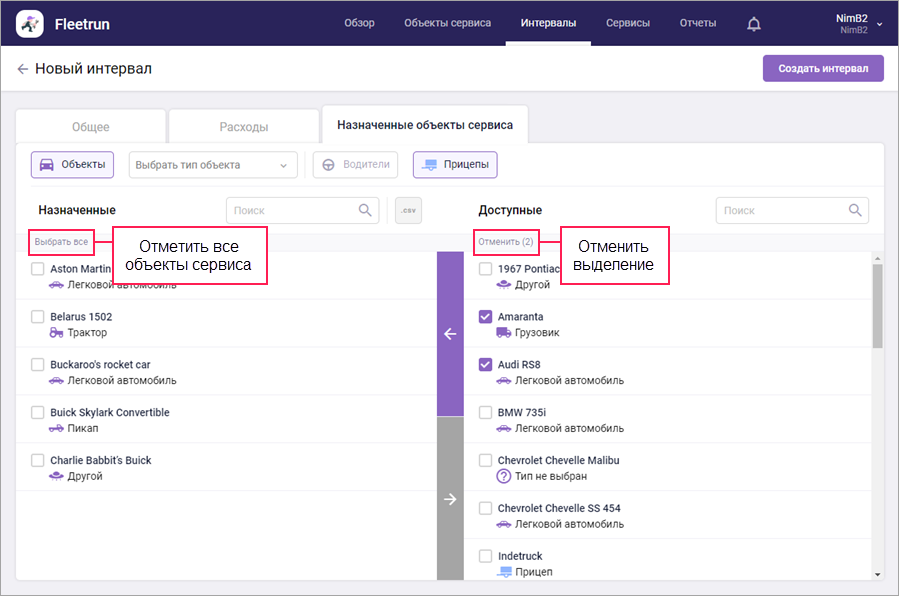Screen dimensions: 899x596
Task: Click the left arrow to assign selected objects
Action: pos(450,334)
